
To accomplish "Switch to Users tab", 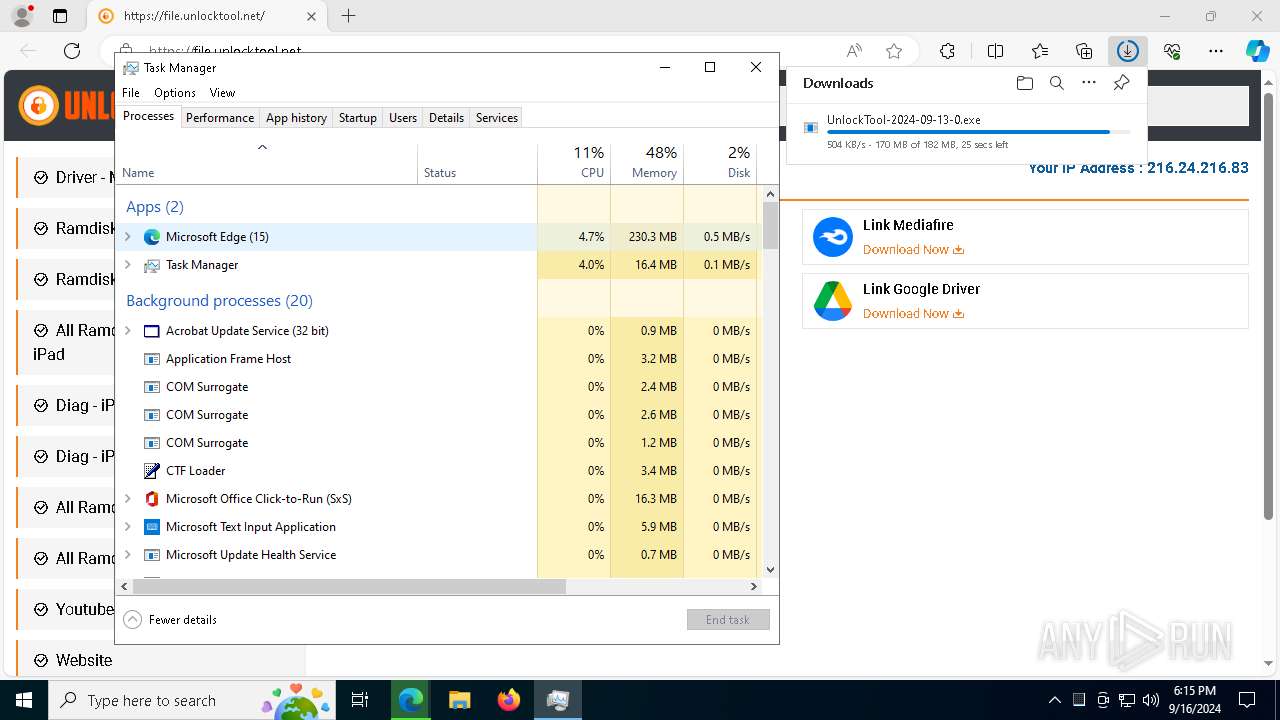I will 403,118.
